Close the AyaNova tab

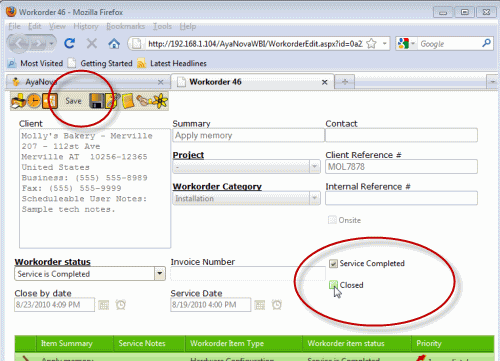coord(160,82)
